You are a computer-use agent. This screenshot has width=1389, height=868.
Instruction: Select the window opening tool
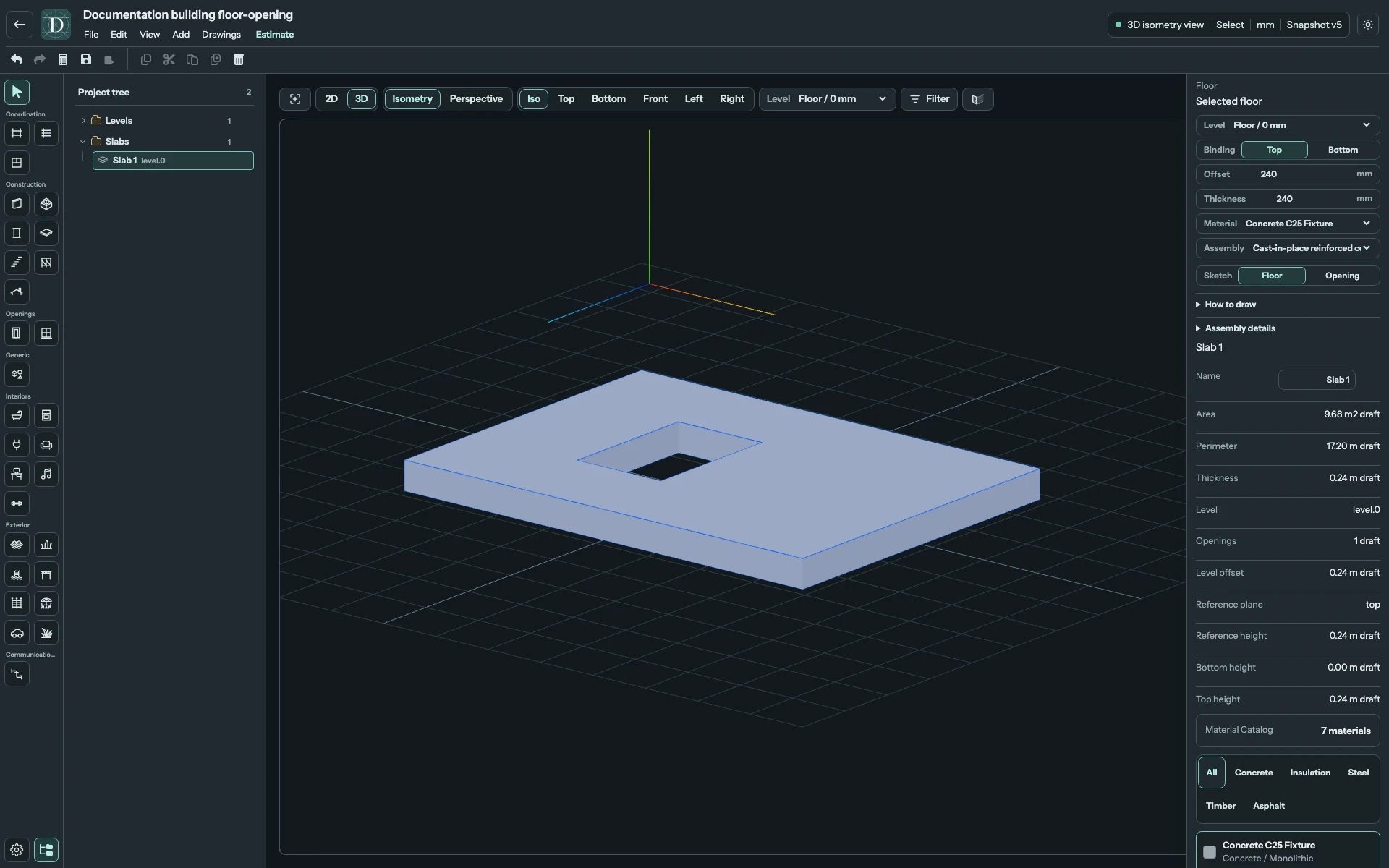click(x=46, y=333)
